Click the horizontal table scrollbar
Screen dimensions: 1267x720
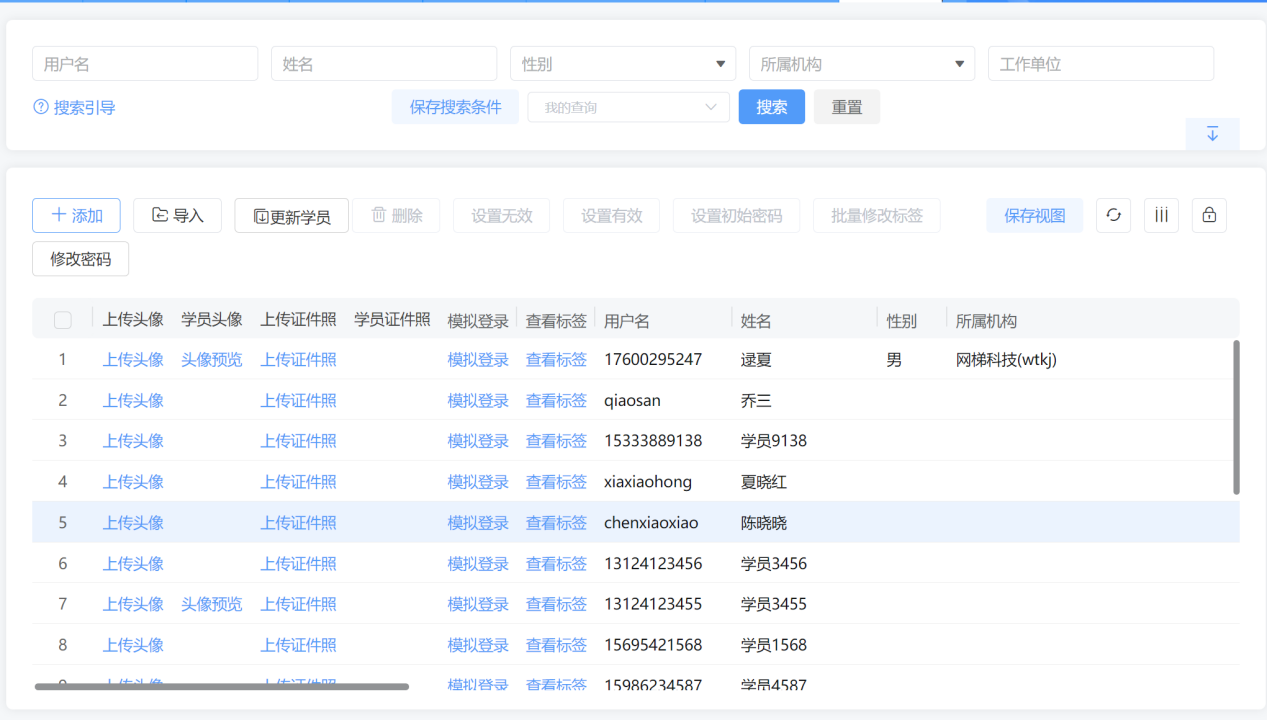point(222,686)
